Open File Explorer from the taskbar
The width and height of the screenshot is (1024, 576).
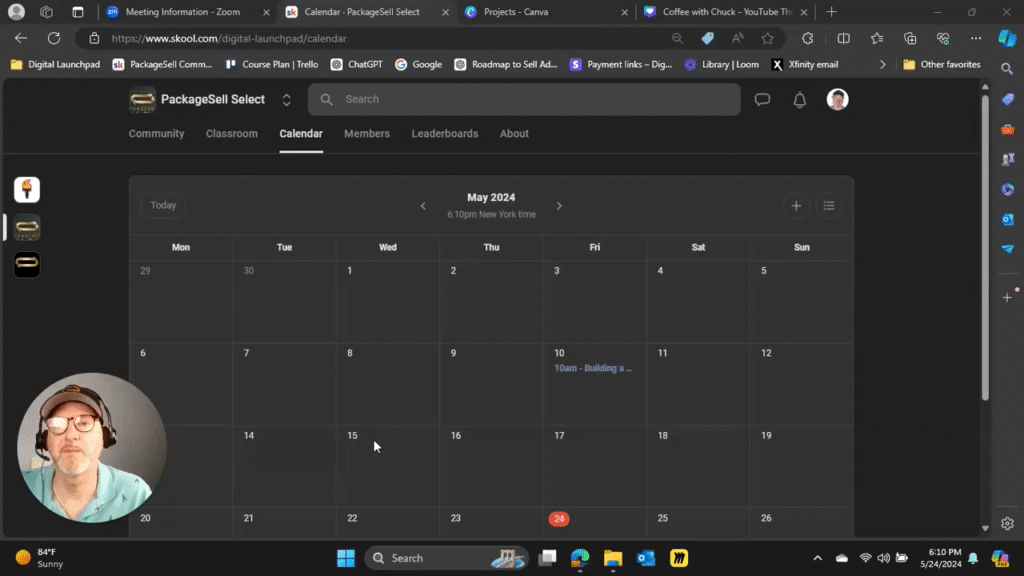(614, 558)
